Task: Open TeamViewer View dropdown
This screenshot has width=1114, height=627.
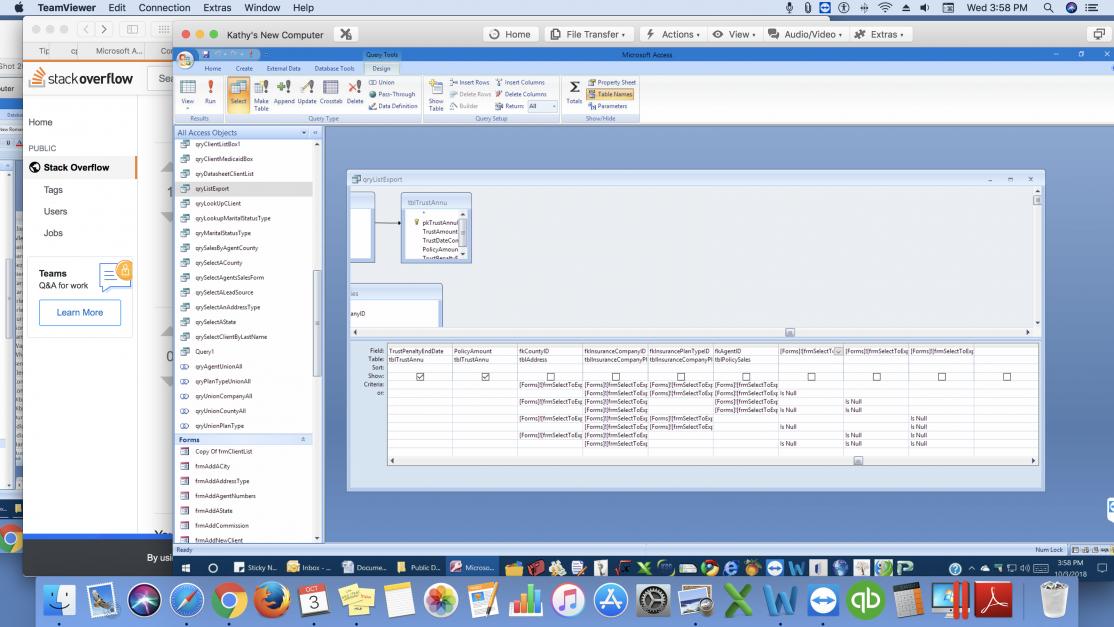Action: (x=734, y=34)
